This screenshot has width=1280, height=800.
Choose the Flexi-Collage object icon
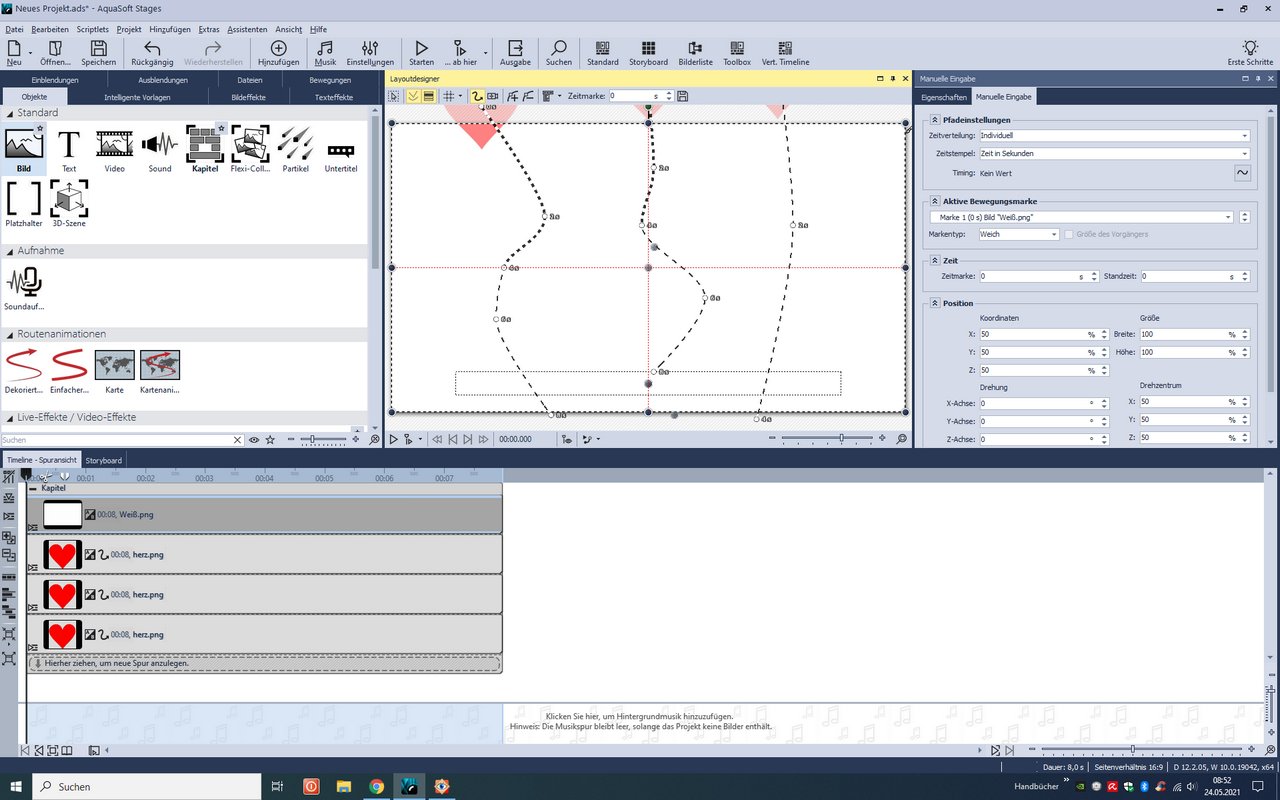tap(250, 146)
